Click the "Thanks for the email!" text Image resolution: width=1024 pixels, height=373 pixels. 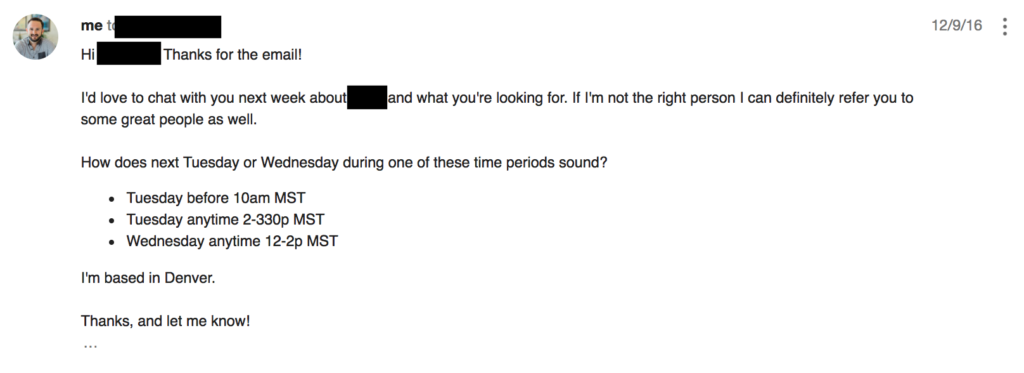233,54
